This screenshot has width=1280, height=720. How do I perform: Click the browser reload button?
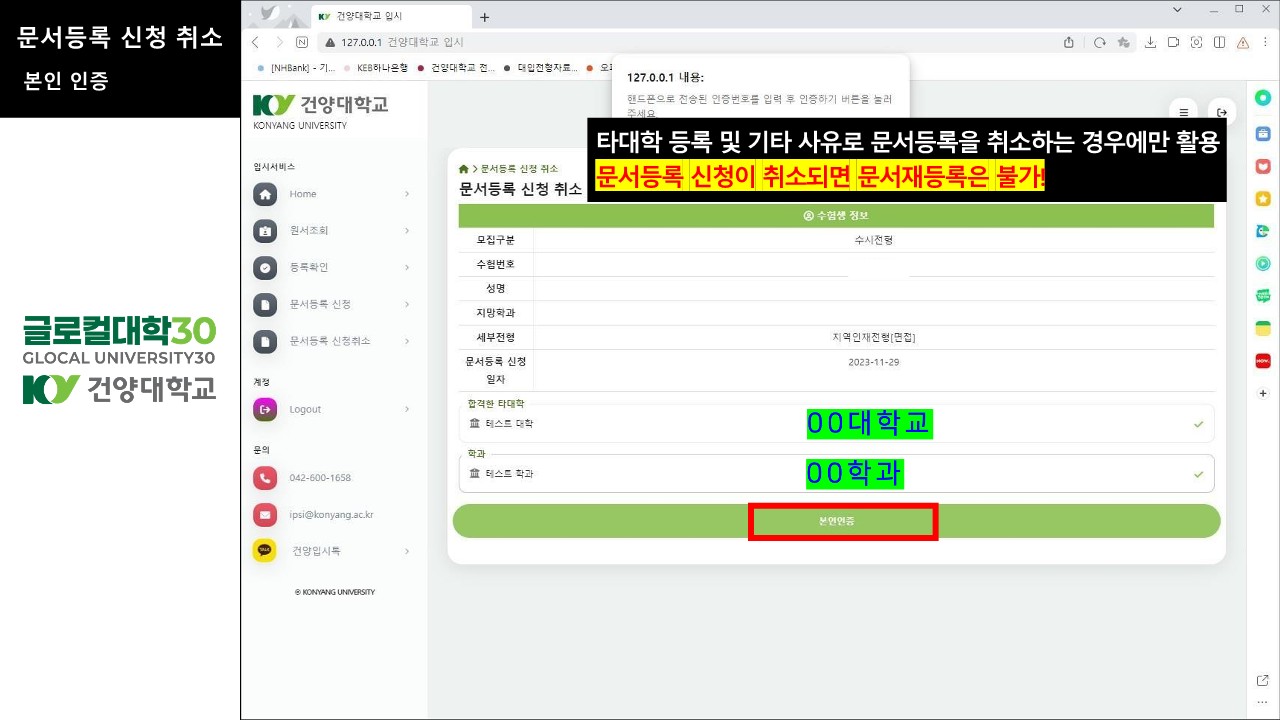coord(1099,42)
